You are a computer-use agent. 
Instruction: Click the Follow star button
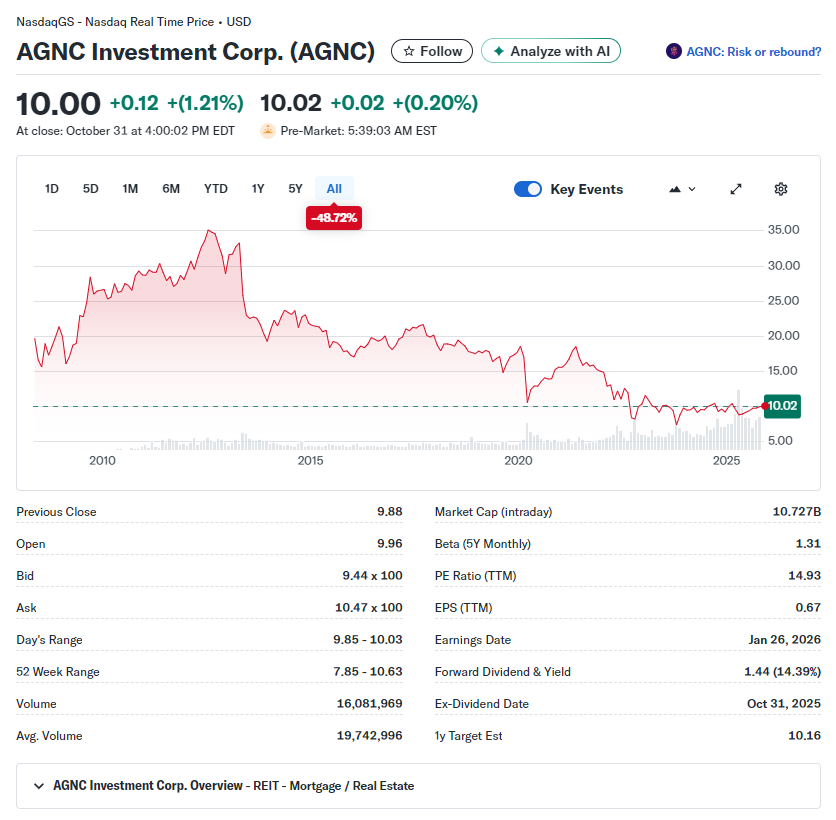(x=431, y=51)
